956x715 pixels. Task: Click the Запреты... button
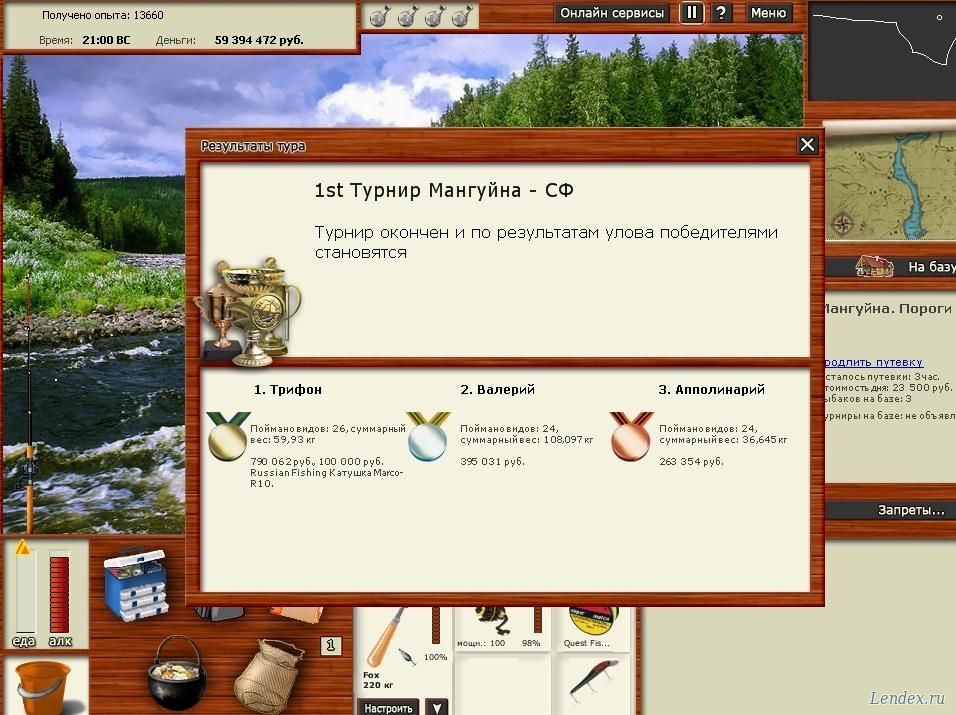(910, 510)
